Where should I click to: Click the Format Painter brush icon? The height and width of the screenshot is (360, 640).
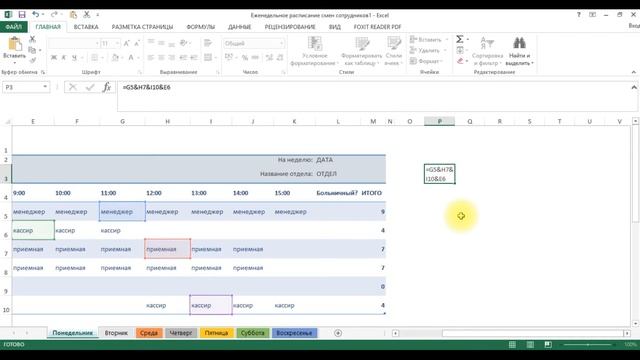33,60
